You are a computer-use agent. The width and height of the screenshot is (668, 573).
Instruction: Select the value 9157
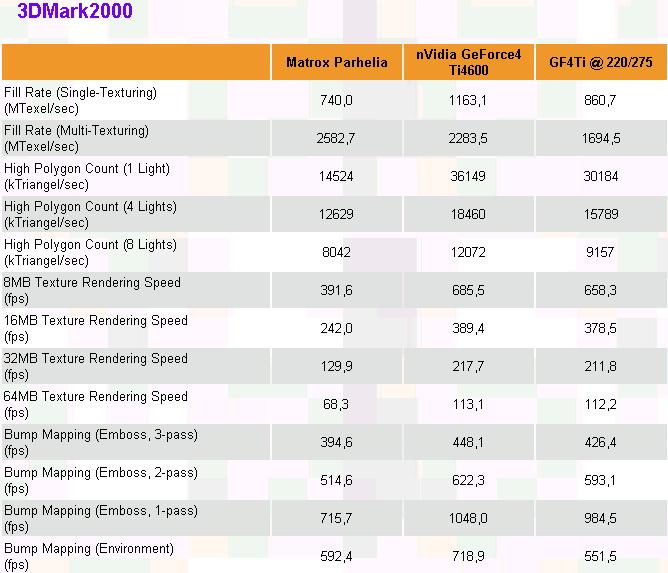pyautogui.click(x=600, y=252)
